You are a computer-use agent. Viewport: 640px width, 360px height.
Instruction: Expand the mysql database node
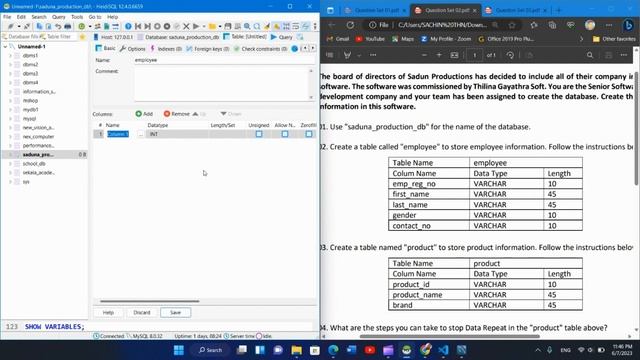[x=10, y=118]
